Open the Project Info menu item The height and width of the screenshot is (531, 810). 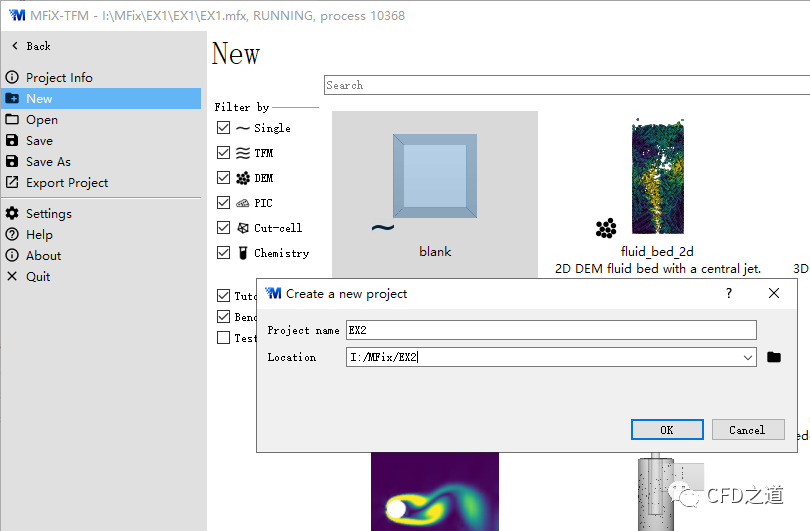101,77
